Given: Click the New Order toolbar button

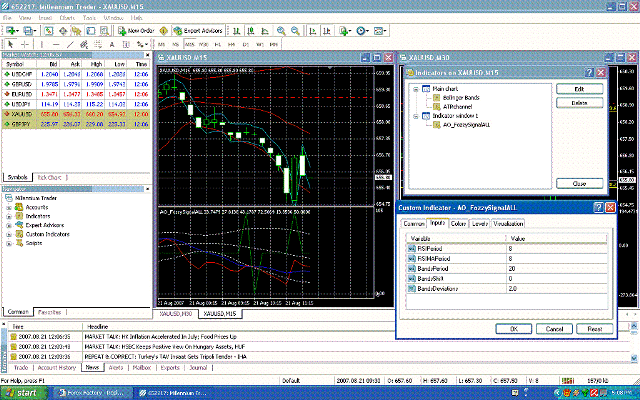Looking at the screenshot, I should pyautogui.click(x=136, y=31).
